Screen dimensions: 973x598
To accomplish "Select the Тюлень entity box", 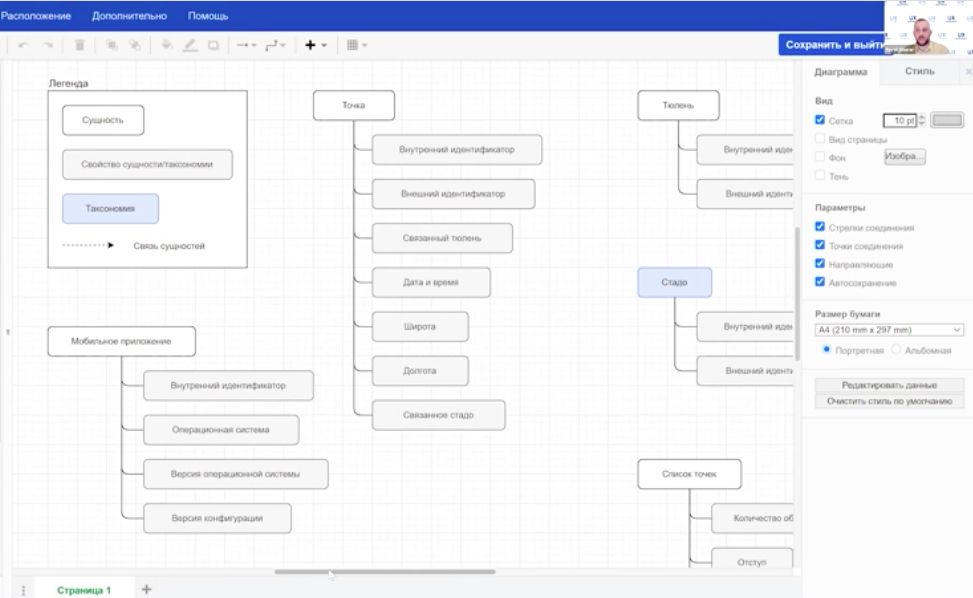I will (x=678, y=105).
